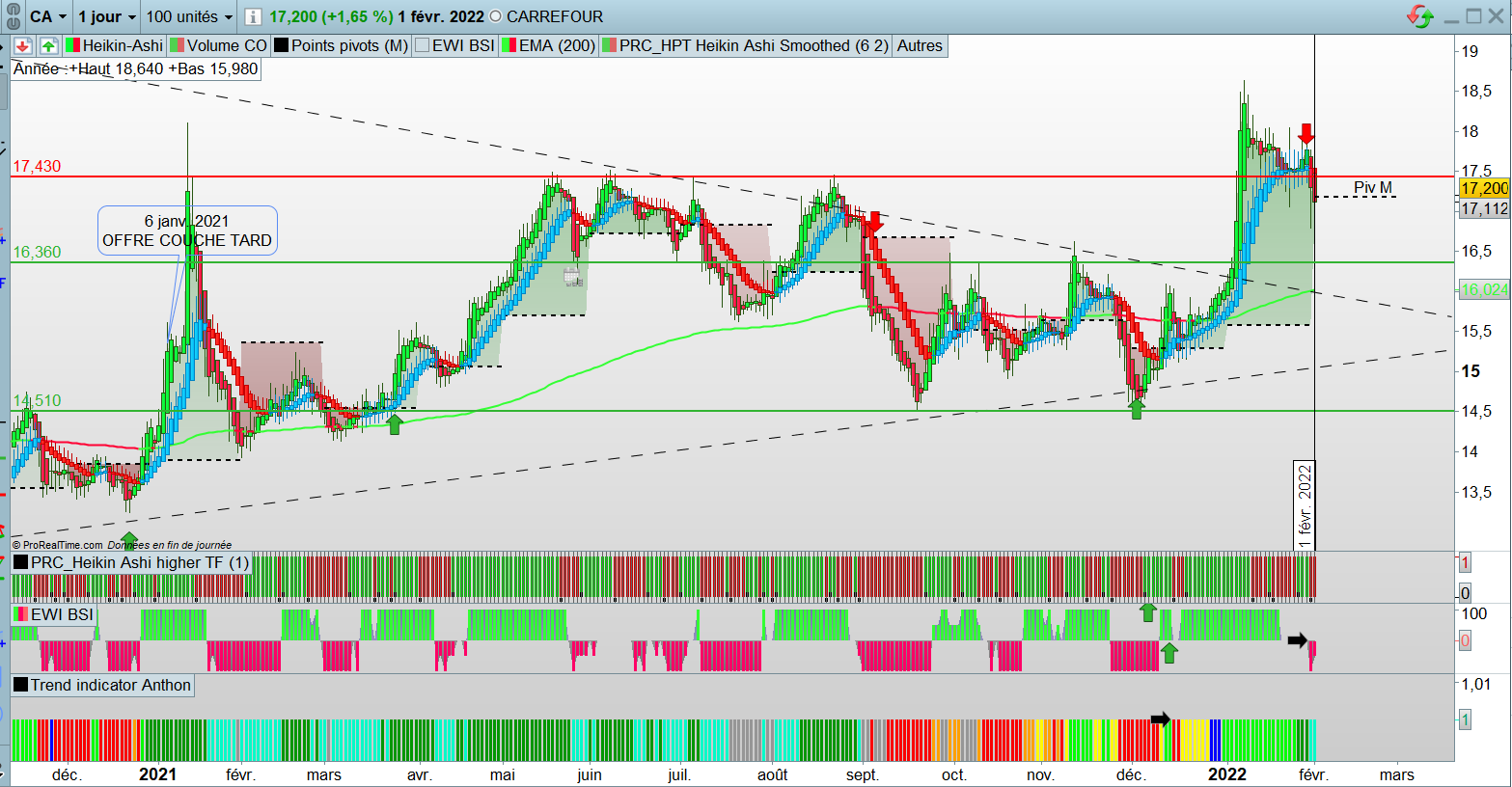Click the 14,510 green support label
Image resolution: width=1512 pixels, height=787 pixels.
tap(37, 400)
